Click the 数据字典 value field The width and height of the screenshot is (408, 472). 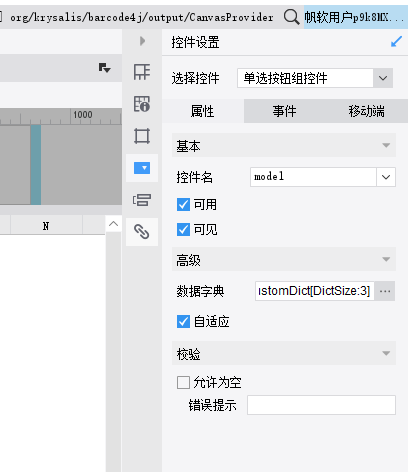(x=315, y=291)
